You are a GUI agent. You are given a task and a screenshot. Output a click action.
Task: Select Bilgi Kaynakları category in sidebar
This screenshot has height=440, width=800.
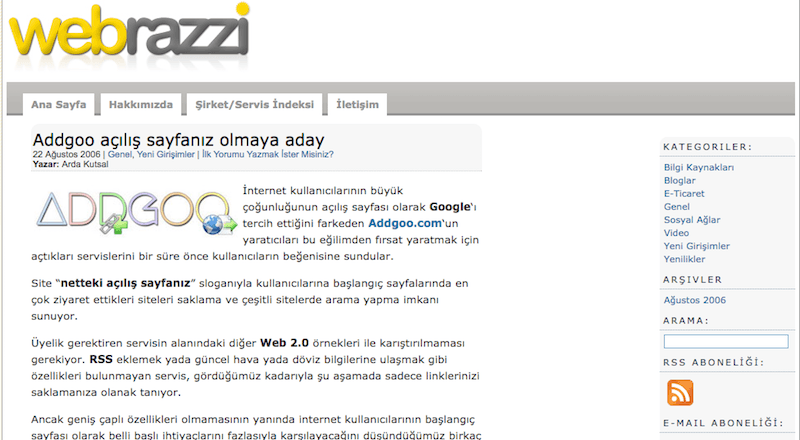[699, 167]
